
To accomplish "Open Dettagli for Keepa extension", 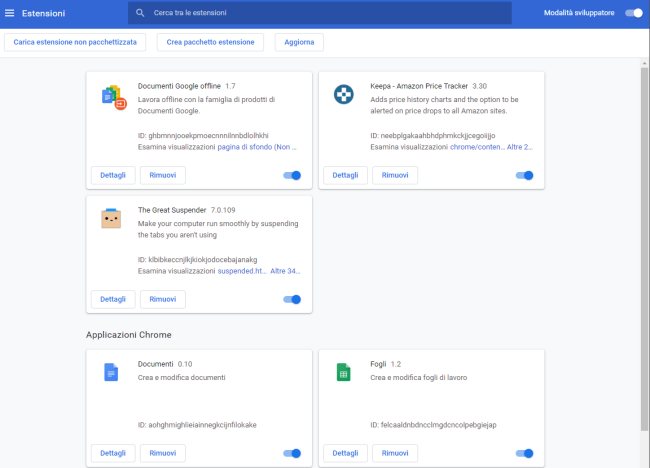I will [x=345, y=175].
